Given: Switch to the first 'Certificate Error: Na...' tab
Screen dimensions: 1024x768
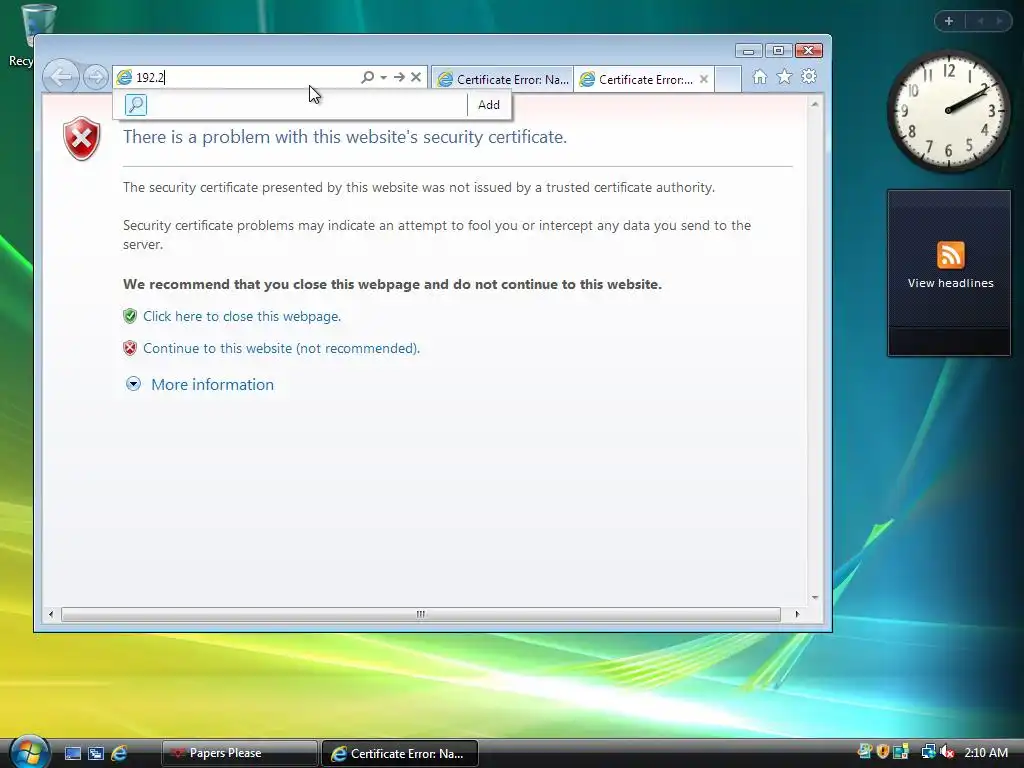Looking at the screenshot, I should [x=502, y=80].
